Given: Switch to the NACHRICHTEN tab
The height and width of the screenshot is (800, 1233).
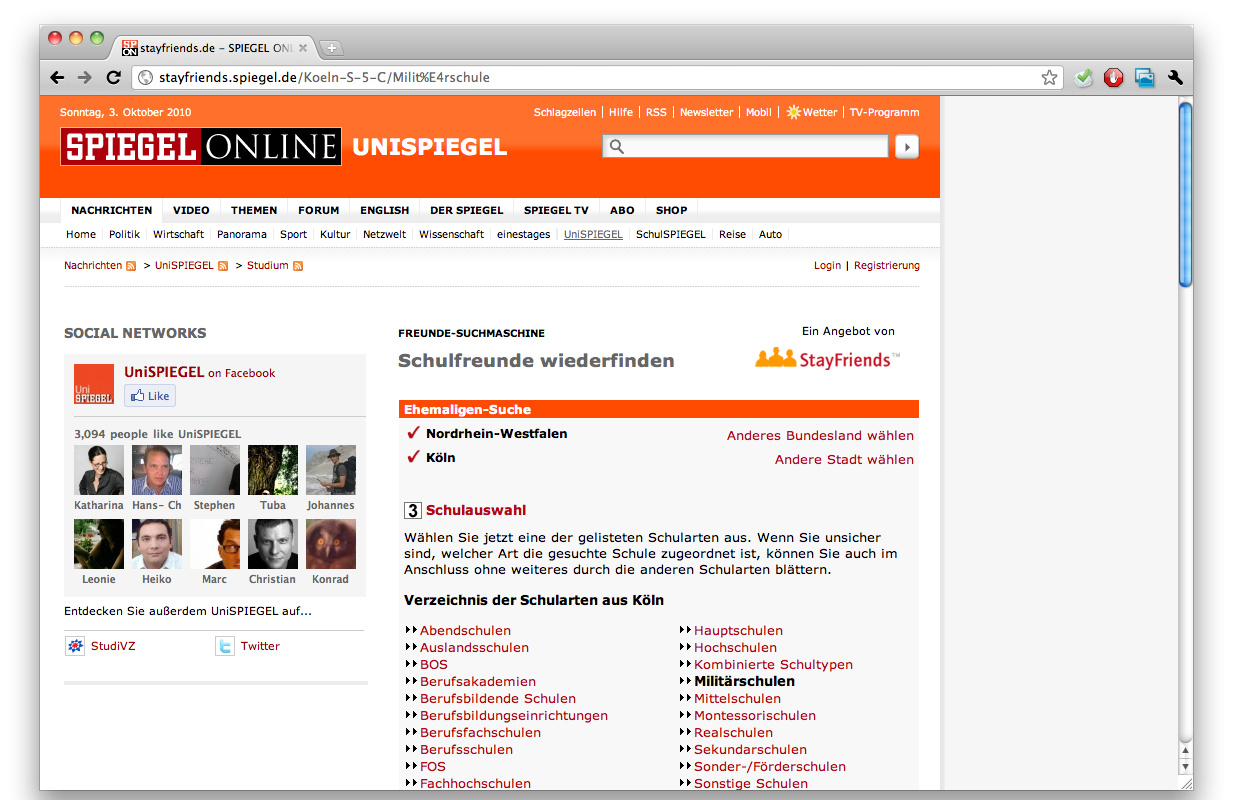Looking at the screenshot, I should (112, 210).
